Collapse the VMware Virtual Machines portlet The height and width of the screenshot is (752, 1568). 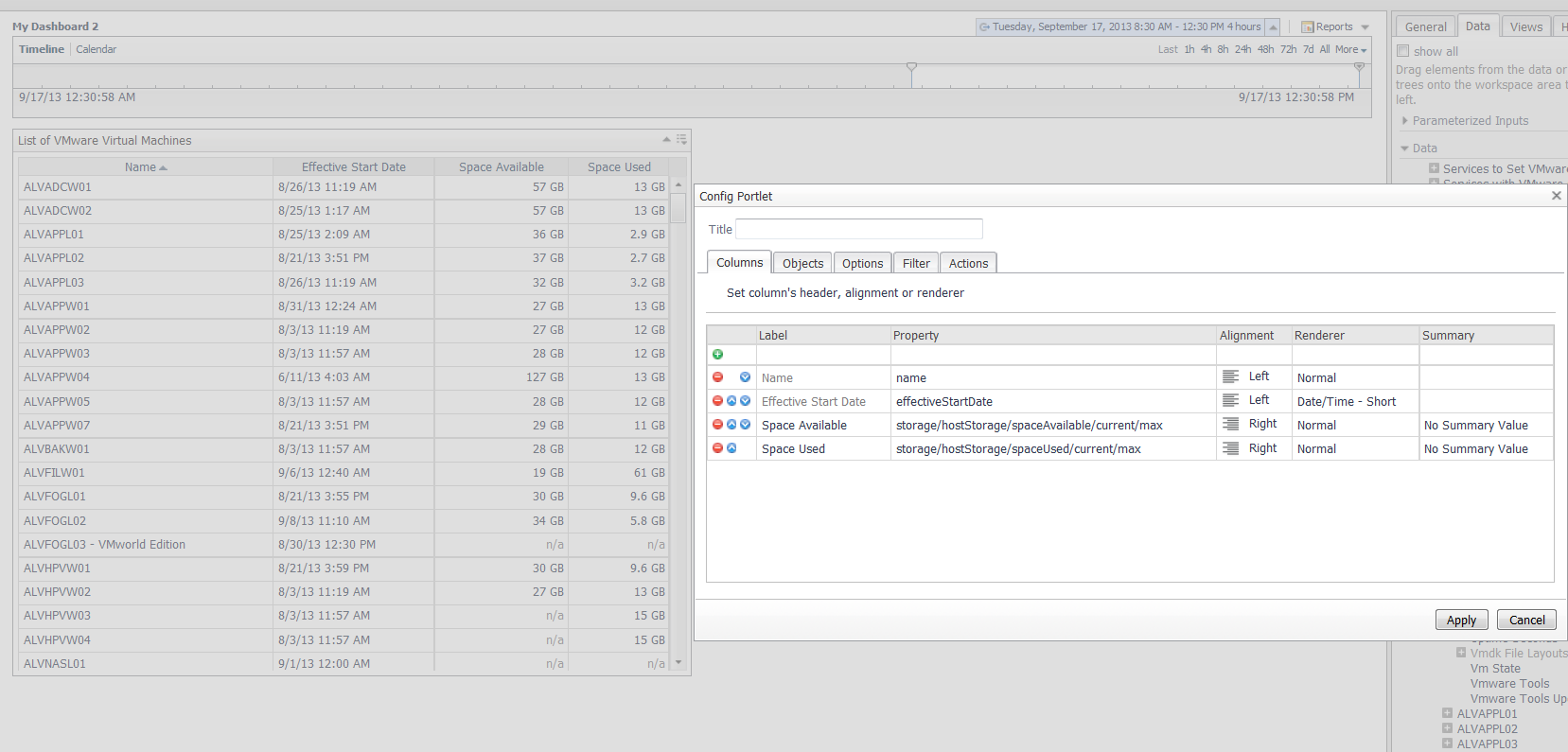(667, 140)
